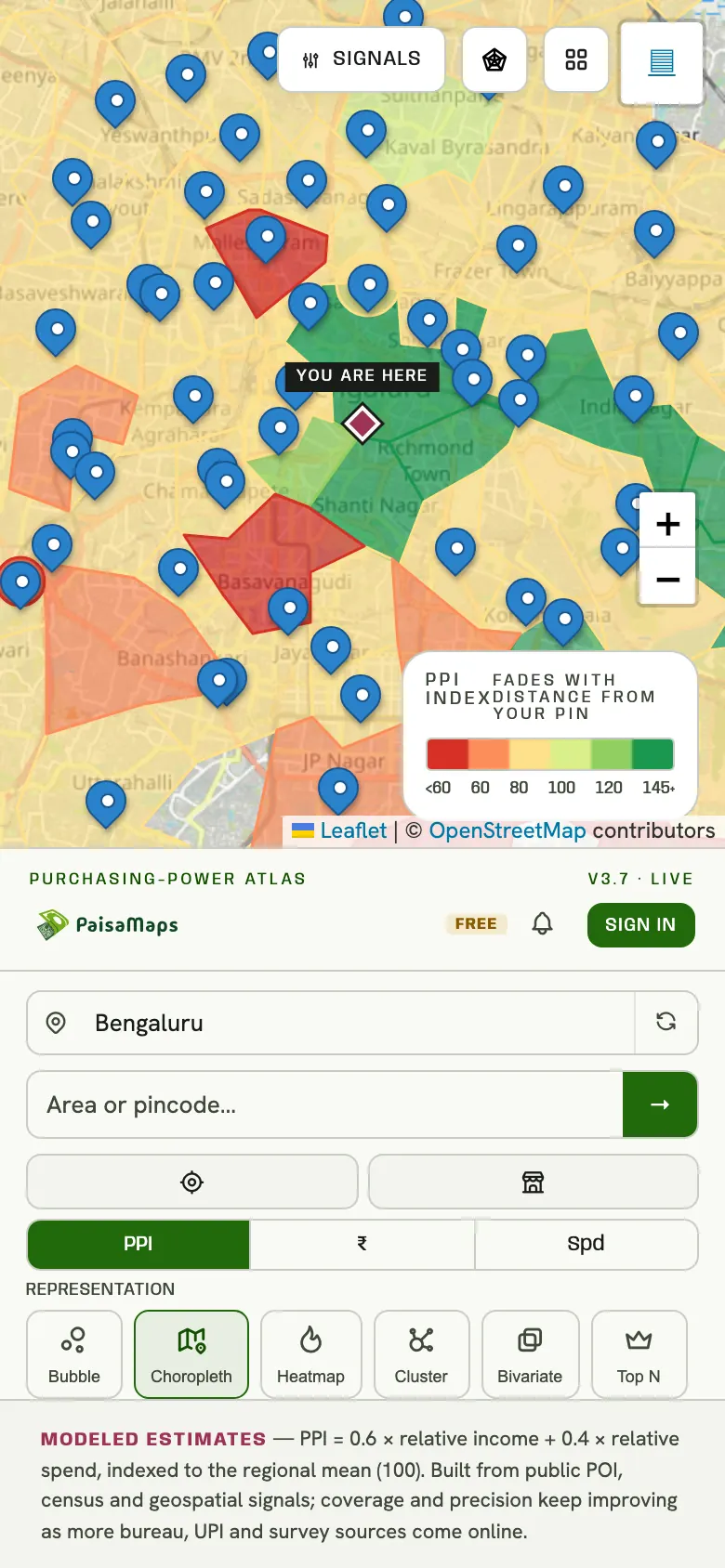
Task: Click the refresh icon beside Bengaluru
Action: pyautogui.click(x=666, y=1023)
